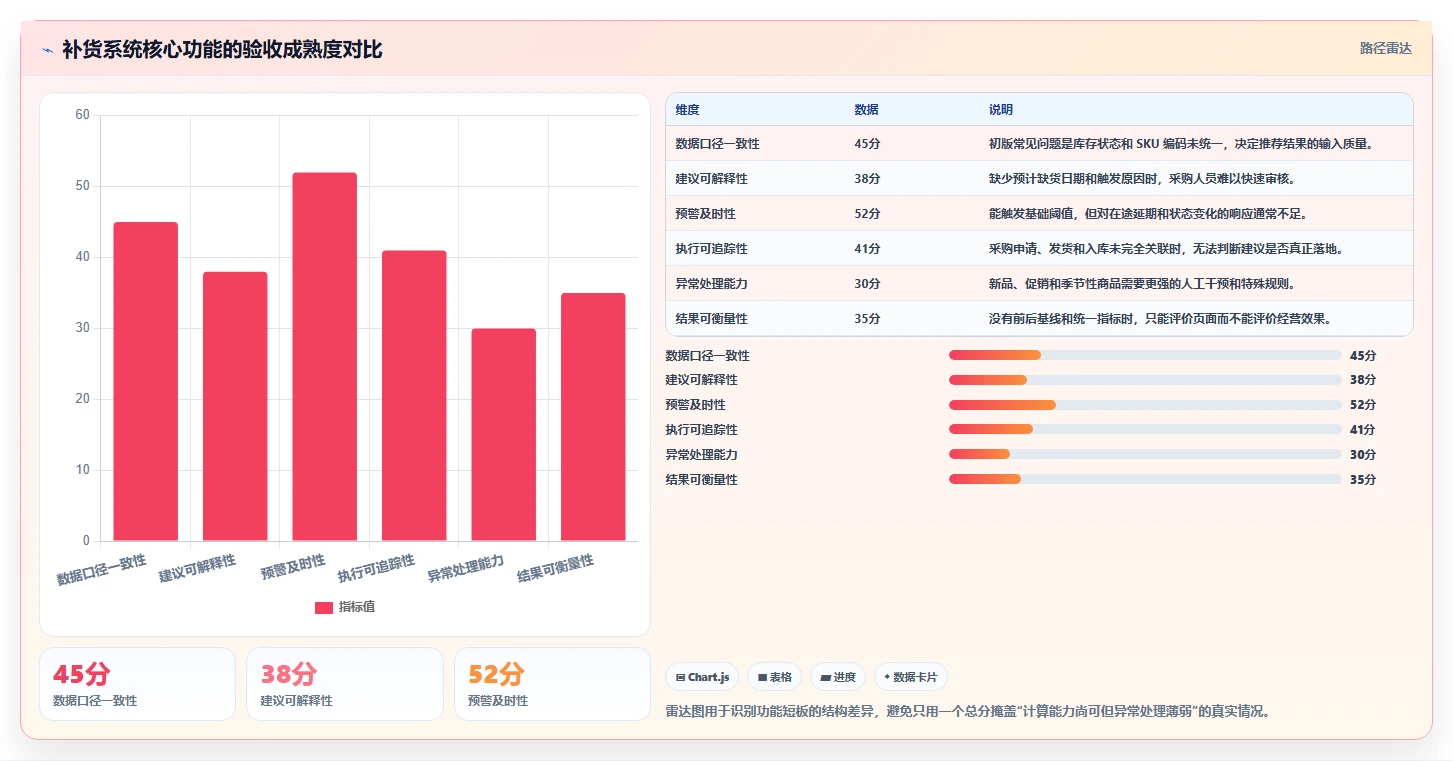Select the 38分 建议可解释性 stat card
The height and width of the screenshot is (761, 1453).
click(x=345, y=684)
